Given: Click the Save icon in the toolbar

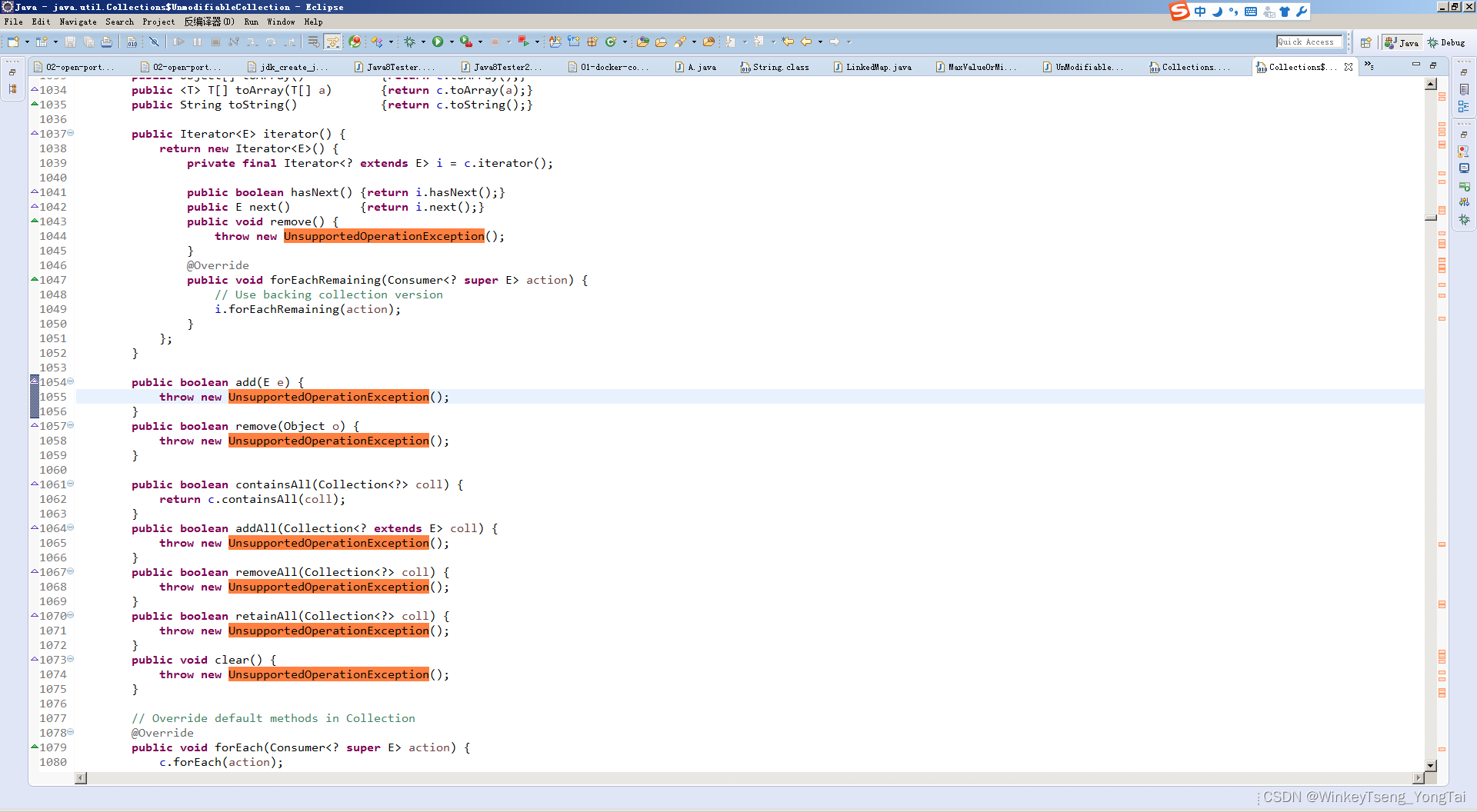Looking at the screenshot, I should coord(70,42).
